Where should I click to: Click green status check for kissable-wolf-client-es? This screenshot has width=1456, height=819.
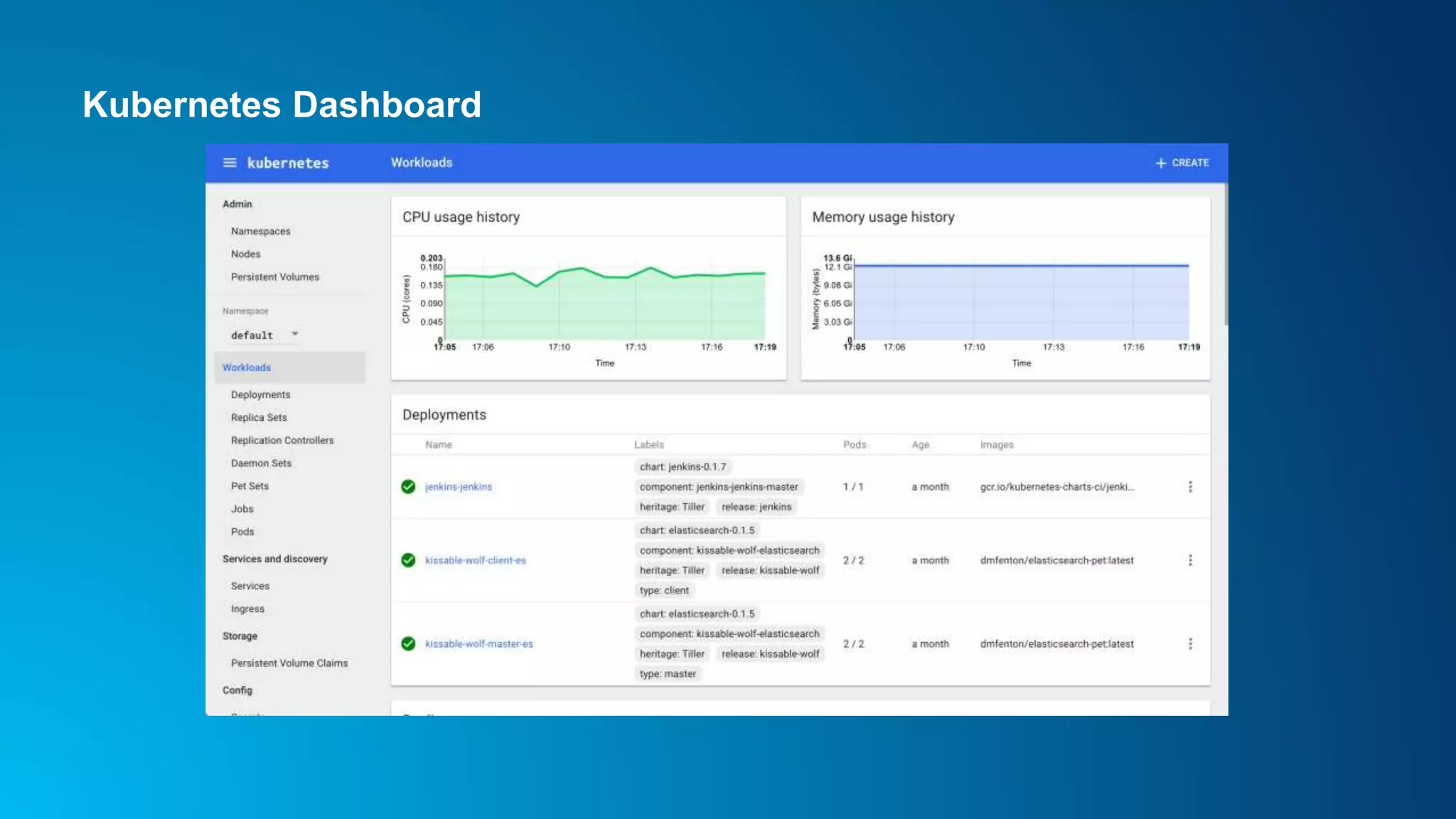408,560
